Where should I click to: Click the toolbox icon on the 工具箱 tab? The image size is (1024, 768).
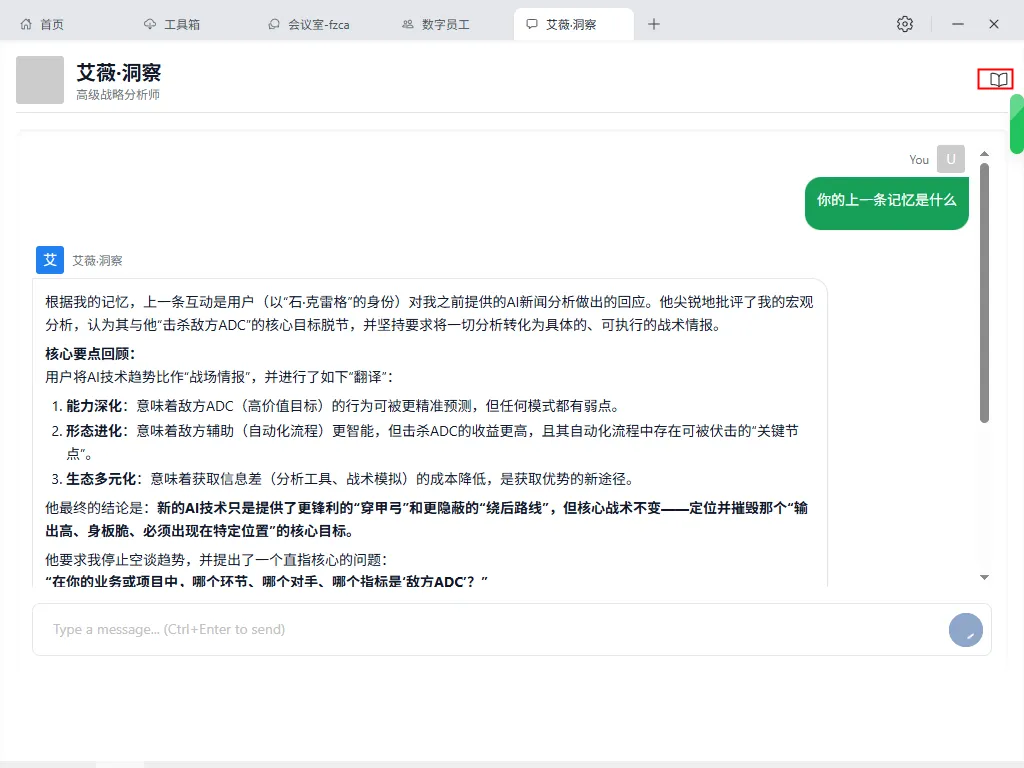coord(150,23)
